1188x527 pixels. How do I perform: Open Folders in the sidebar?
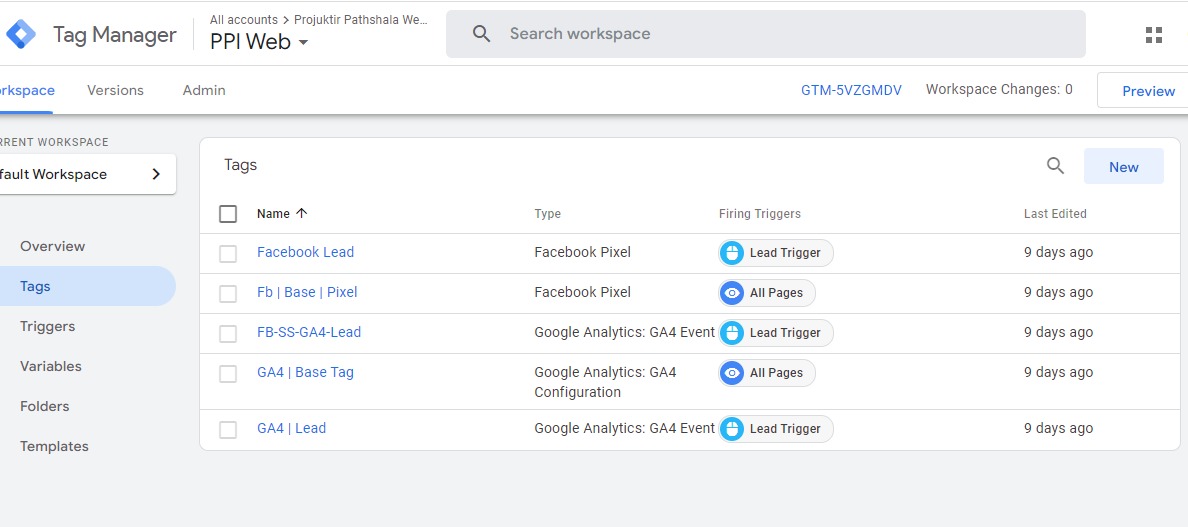point(45,407)
